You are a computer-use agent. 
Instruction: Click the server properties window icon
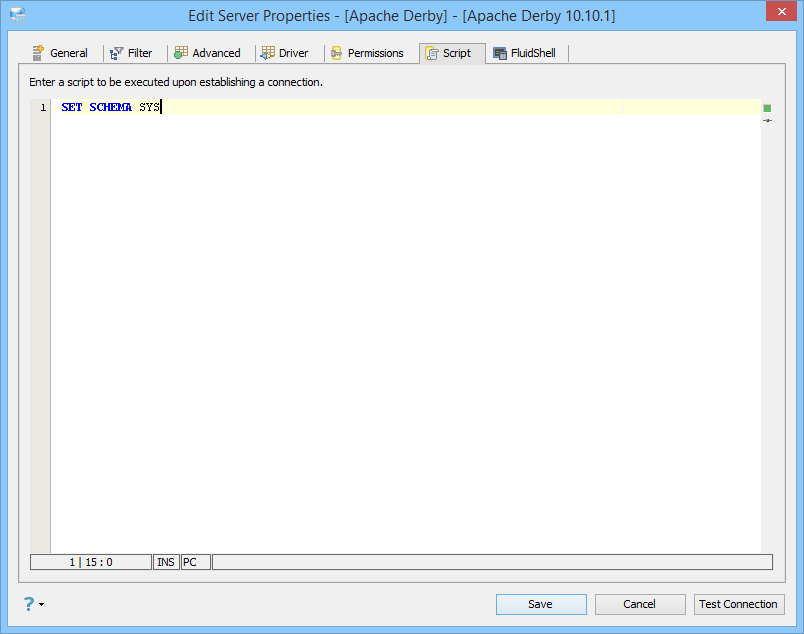[18, 15]
